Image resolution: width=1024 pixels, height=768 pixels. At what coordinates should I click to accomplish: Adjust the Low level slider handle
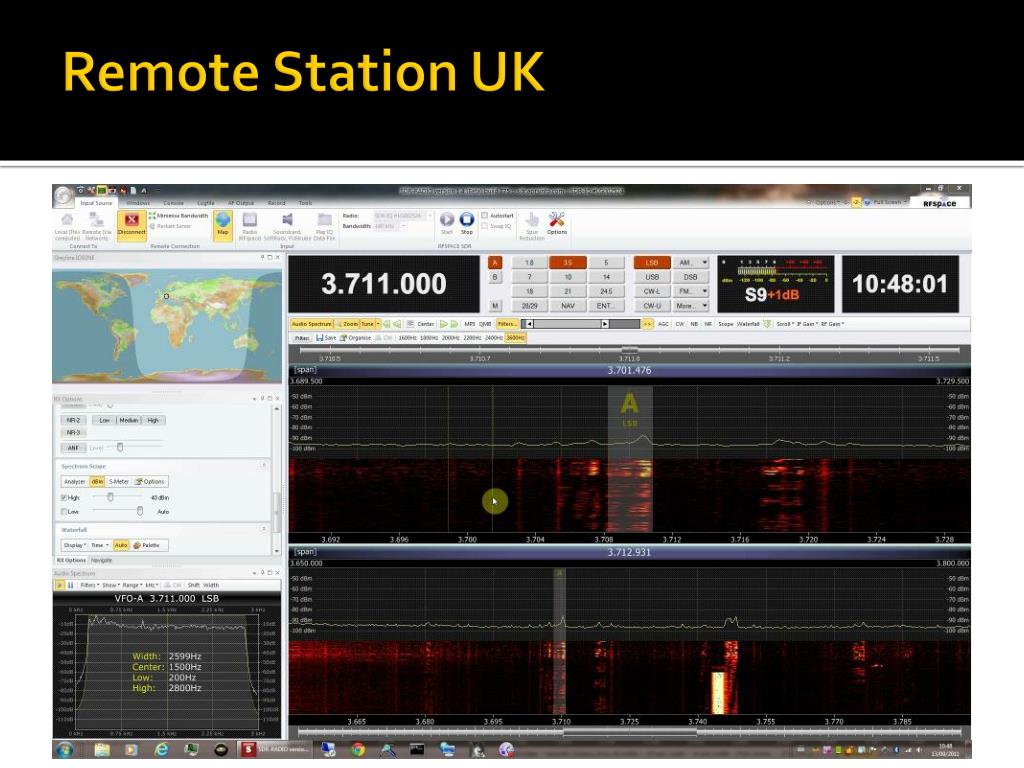tap(140, 511)
